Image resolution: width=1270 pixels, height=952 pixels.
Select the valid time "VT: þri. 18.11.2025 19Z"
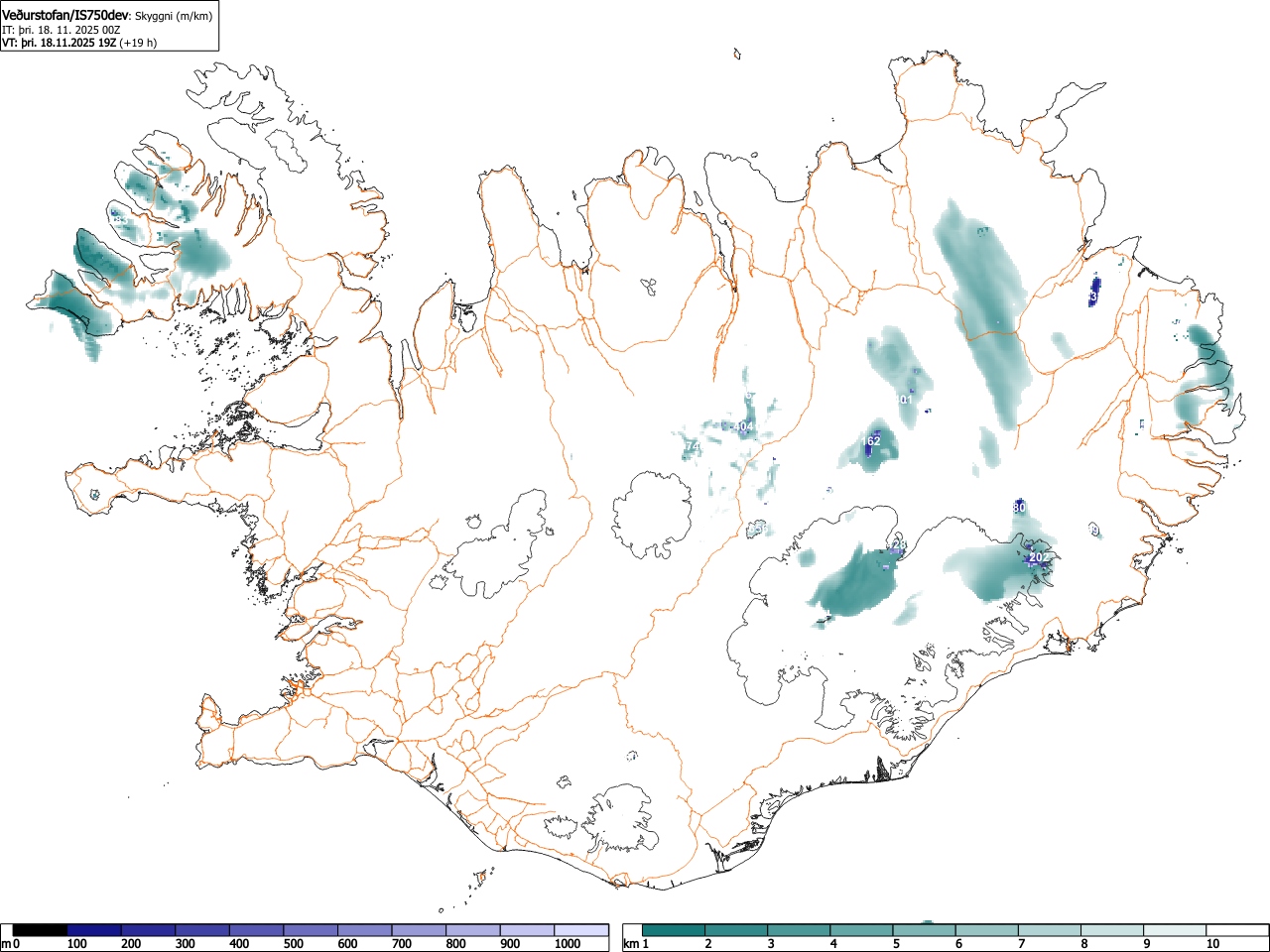point(60,43)
